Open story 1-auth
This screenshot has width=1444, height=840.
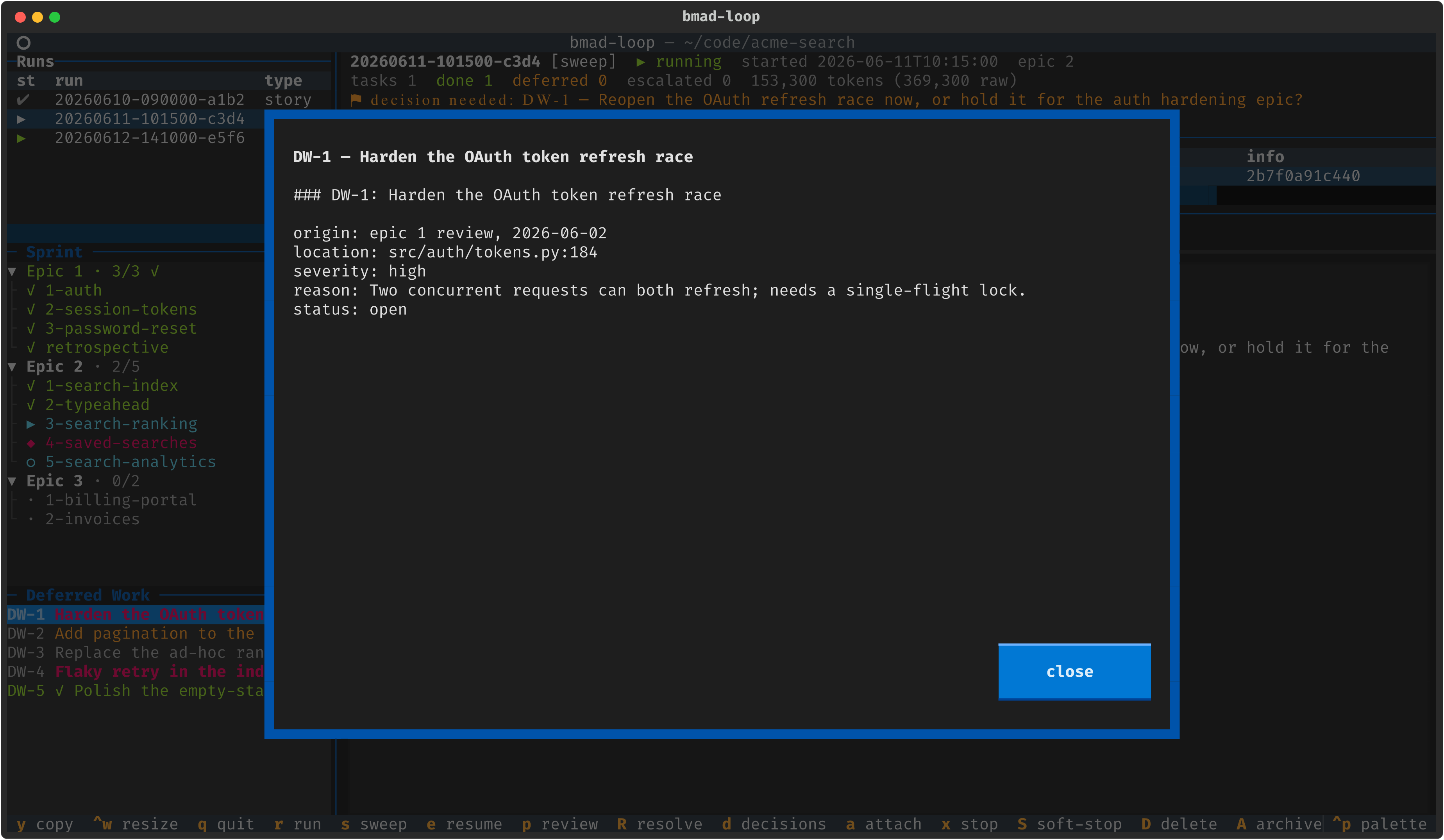point(73,291)
